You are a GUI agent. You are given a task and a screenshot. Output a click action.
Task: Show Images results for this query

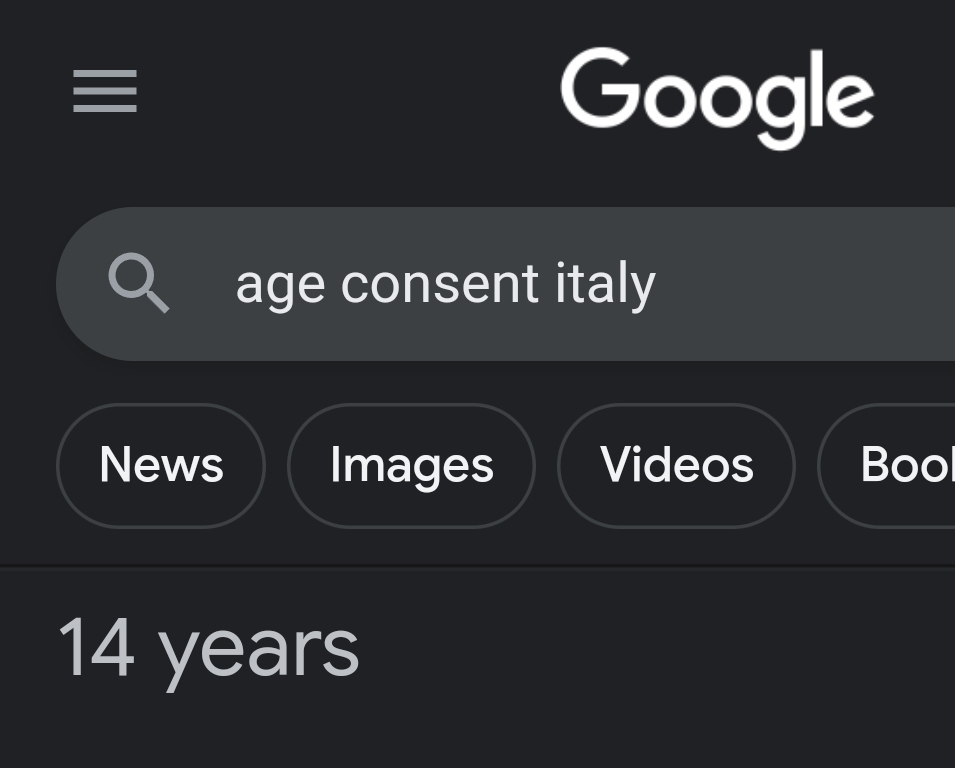click(411, 465)
